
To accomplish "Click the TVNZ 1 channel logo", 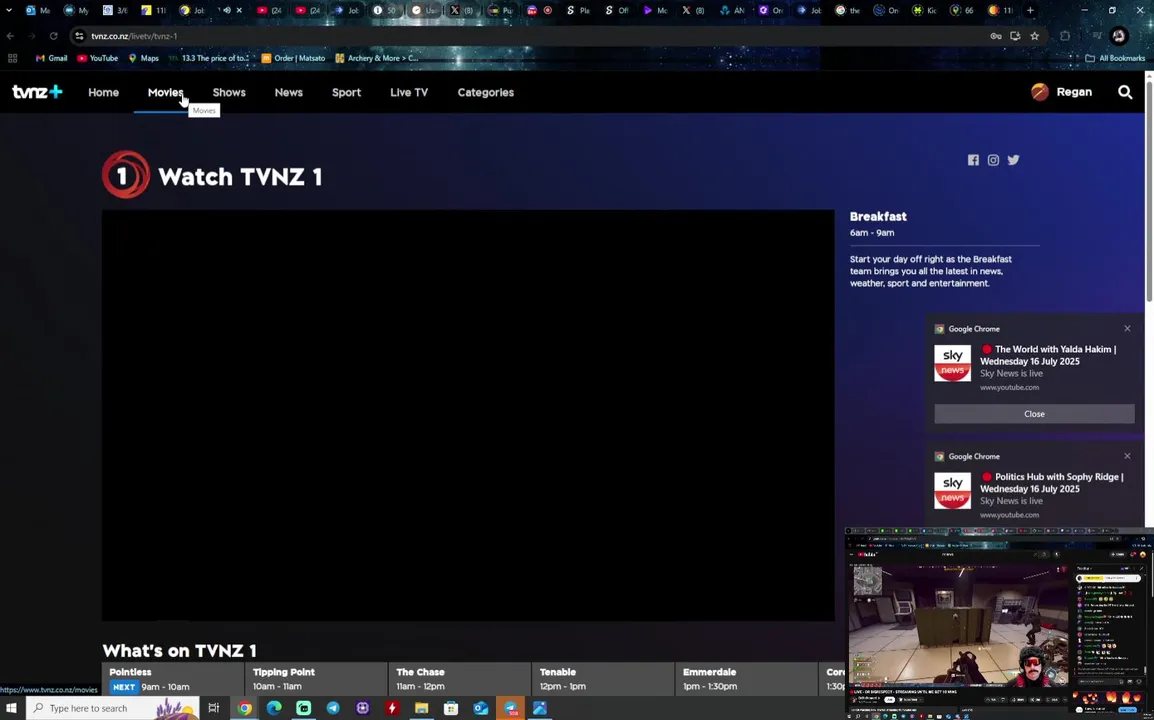I will click(x=126, y=175).
